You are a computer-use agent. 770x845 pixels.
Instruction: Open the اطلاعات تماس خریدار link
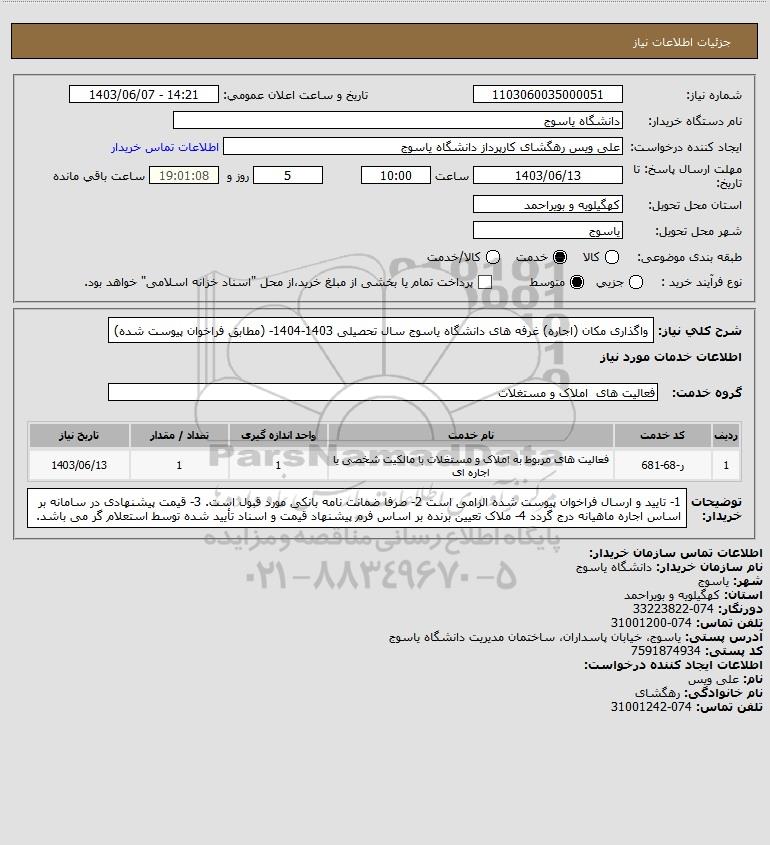[x=165, y=147]
